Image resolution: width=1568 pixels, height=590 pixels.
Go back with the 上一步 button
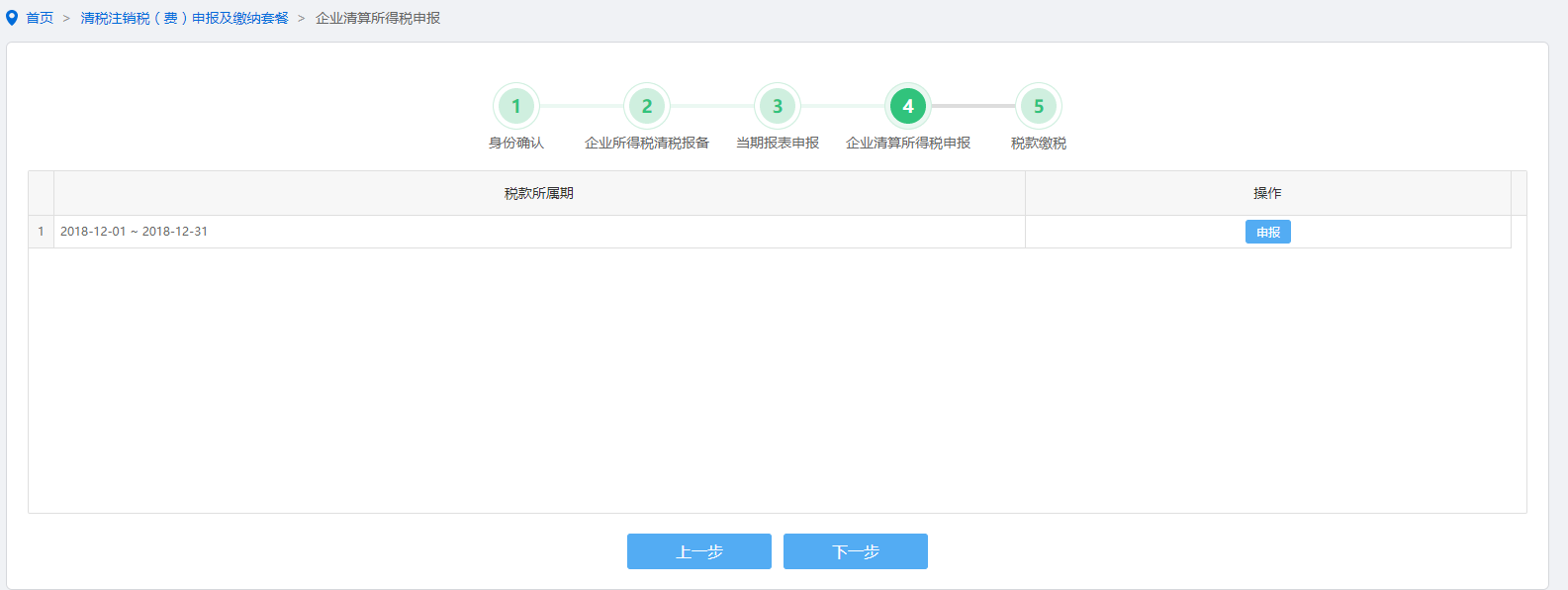click(699, 551)
